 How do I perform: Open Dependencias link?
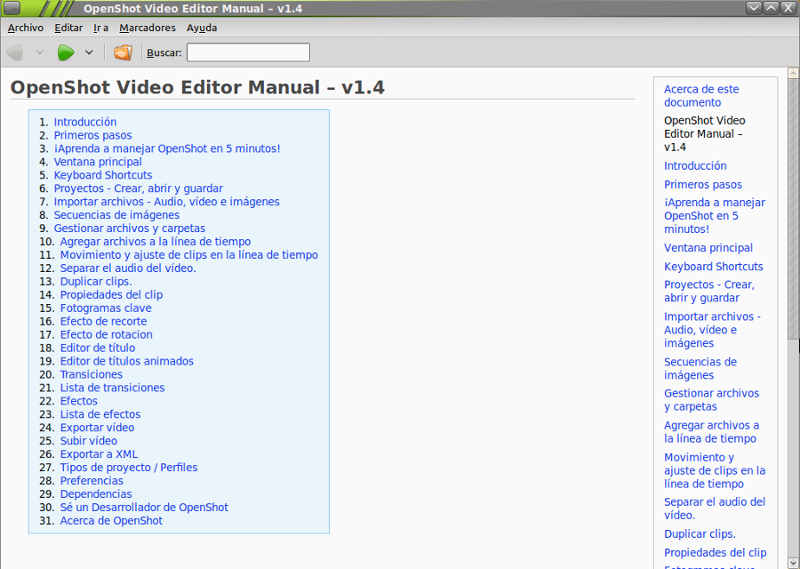pos(96,493)
